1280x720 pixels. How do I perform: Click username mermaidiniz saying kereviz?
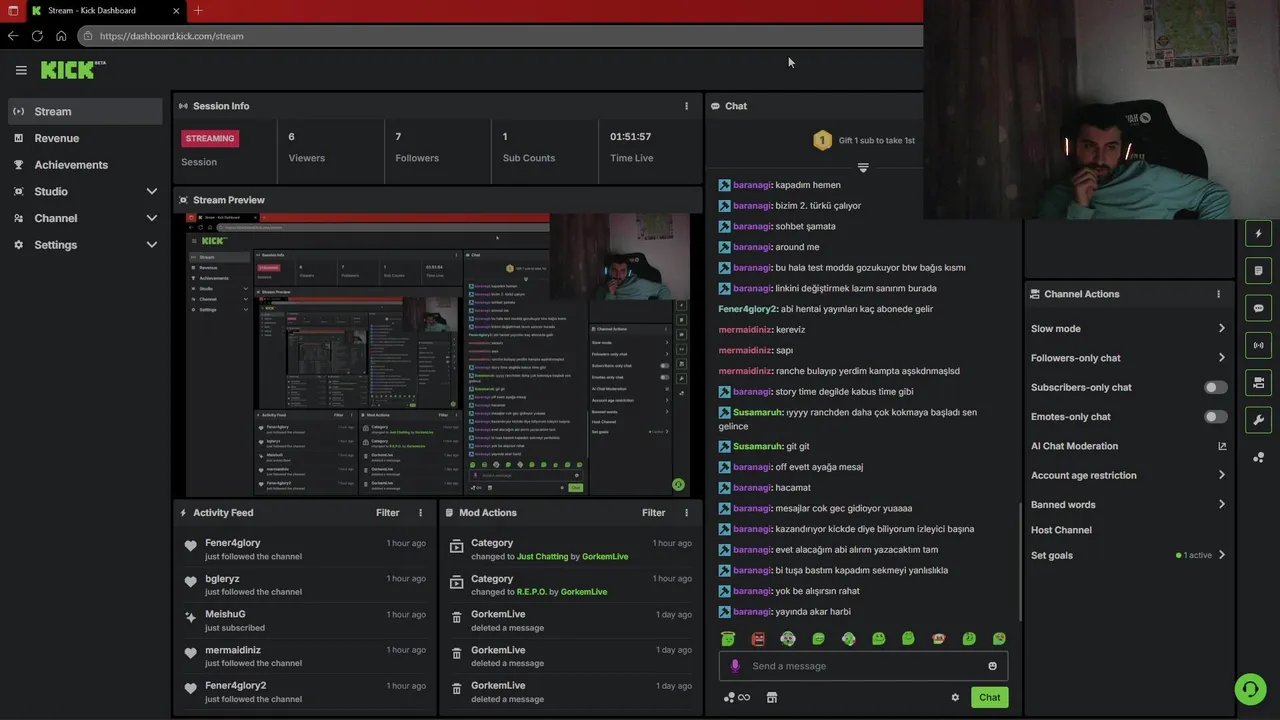pos(745,330)
